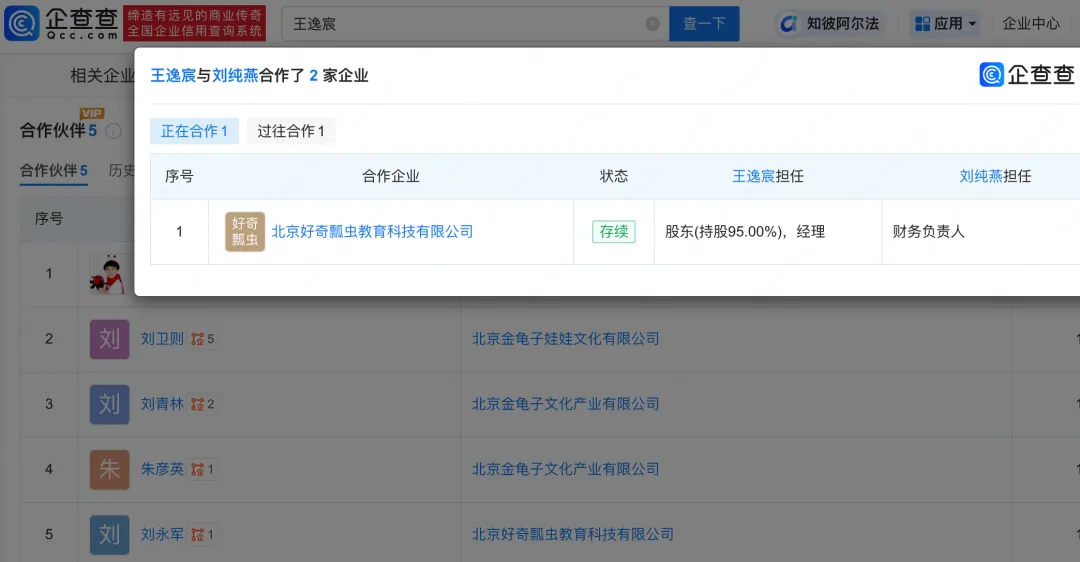Click 刘纯燕 name link in dialog title

coord(235,76)
